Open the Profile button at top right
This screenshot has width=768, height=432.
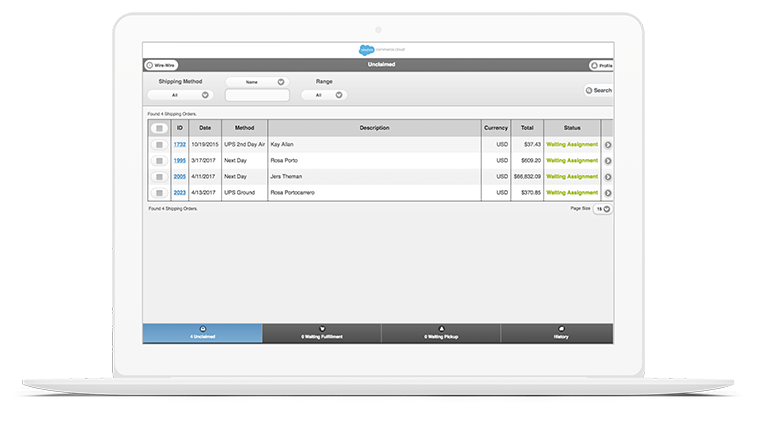tap(601, 66)
